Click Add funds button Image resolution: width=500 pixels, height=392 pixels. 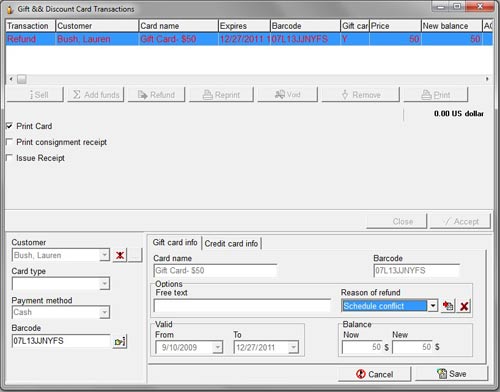click(x=96, y=95)
